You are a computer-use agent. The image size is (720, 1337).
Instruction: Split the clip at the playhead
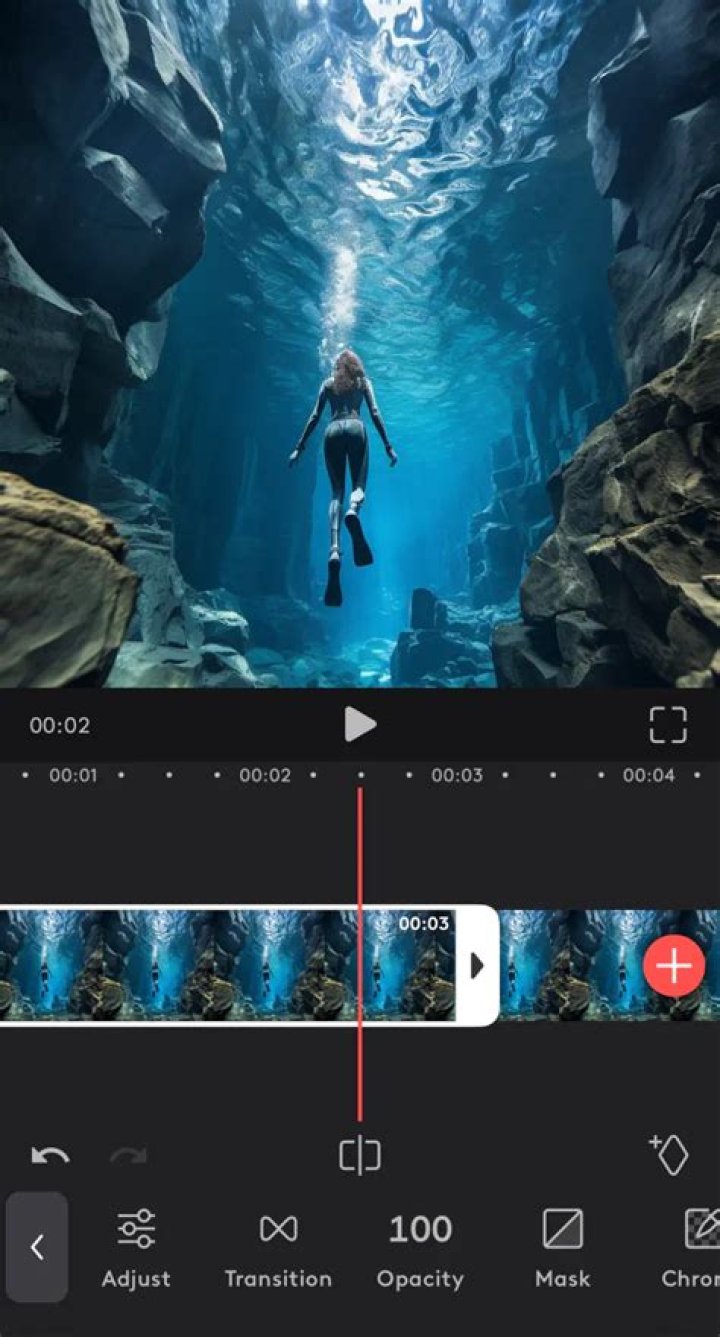359,1156
